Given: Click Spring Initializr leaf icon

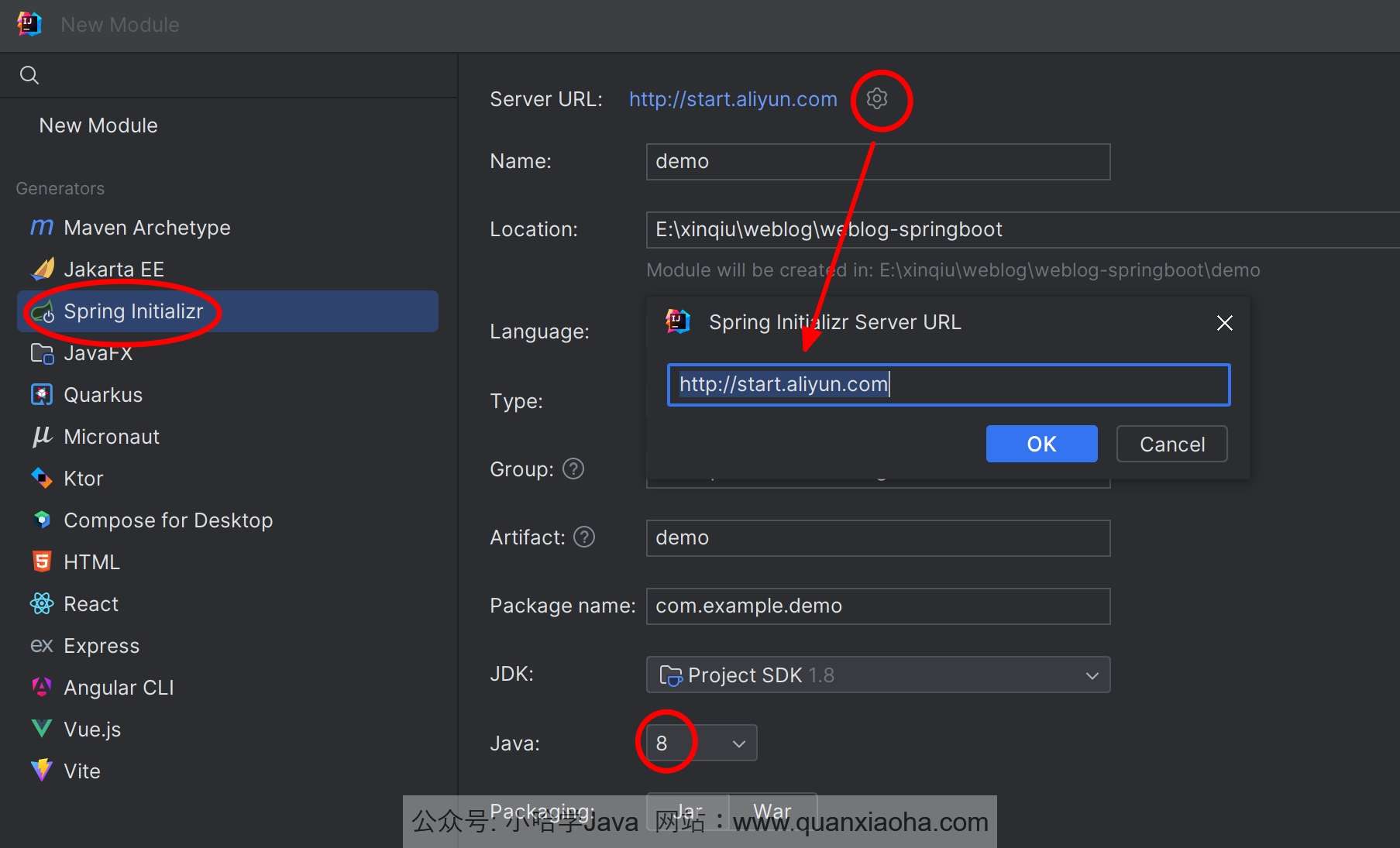Looking at the screenshot, I should [42, 311].
